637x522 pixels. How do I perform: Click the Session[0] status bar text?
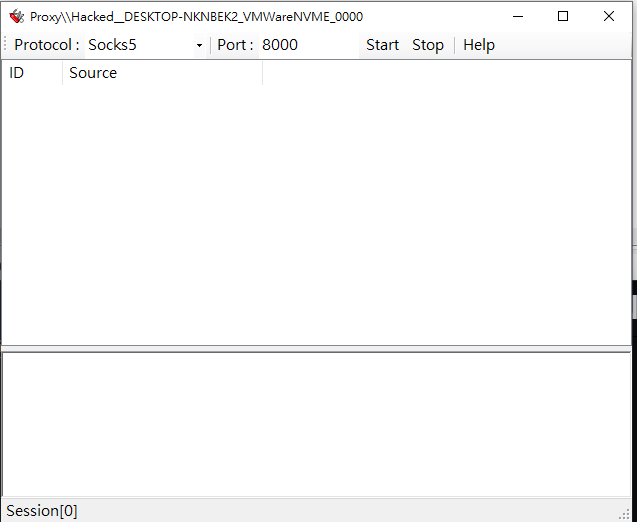(42, 511)
